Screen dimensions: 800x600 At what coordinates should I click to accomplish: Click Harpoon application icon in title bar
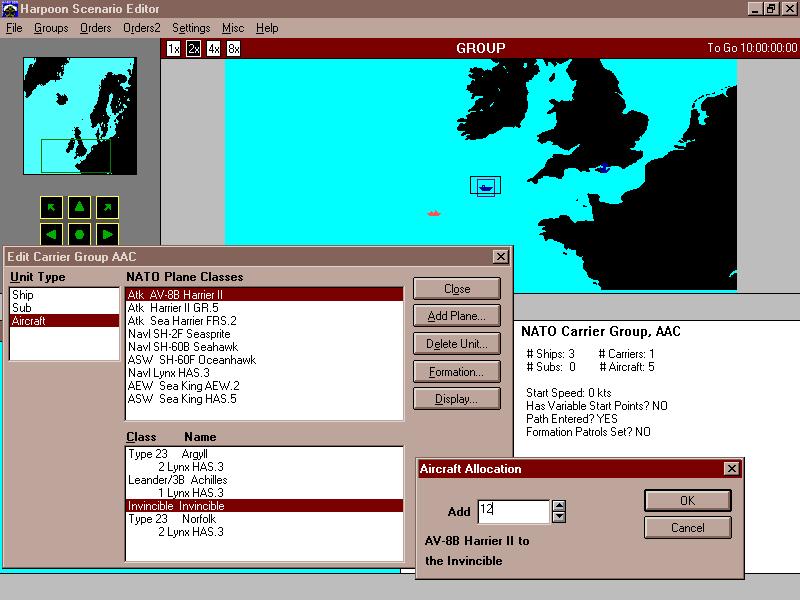pyautogui.click(x=10, y=9)
